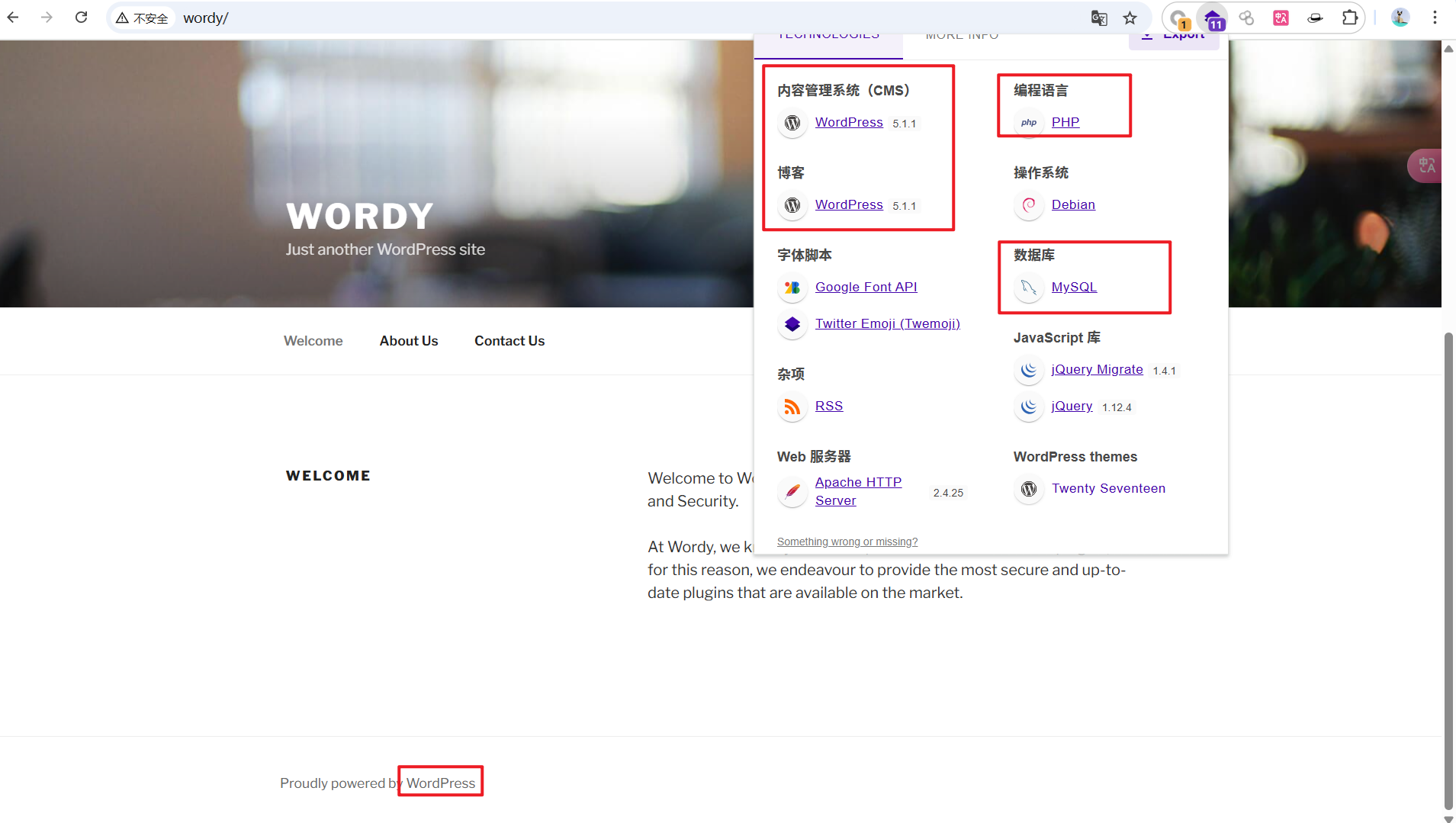Open the PHP technology link
Viewport: 1456px width, 823px height.
[1065, 122]
